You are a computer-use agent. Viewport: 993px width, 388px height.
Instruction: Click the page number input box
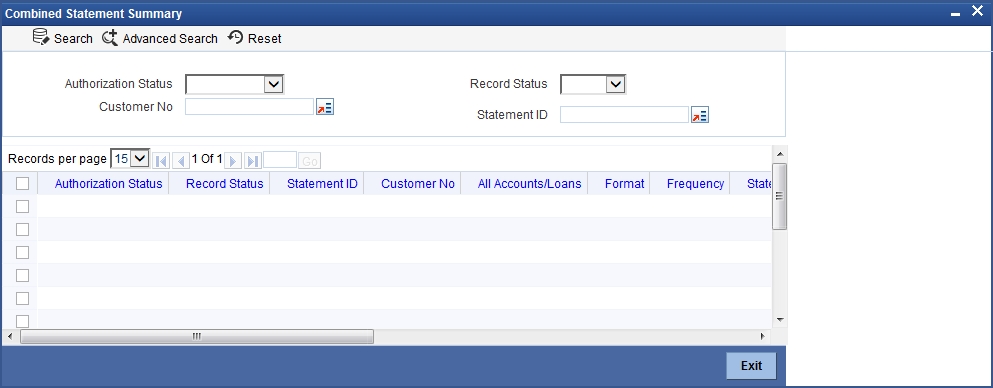(280, 160)
